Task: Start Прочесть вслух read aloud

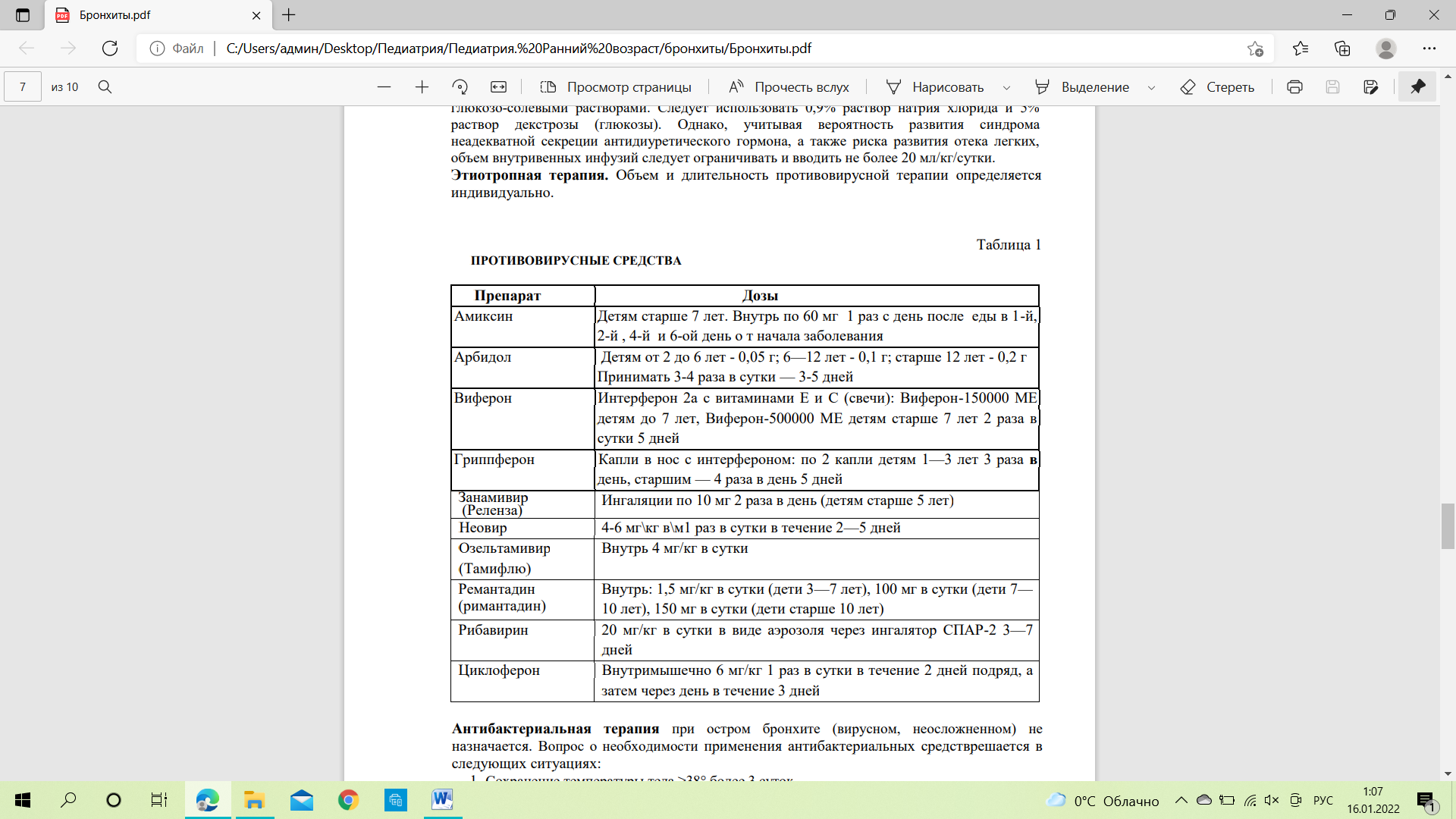Action: coord(789,87)
